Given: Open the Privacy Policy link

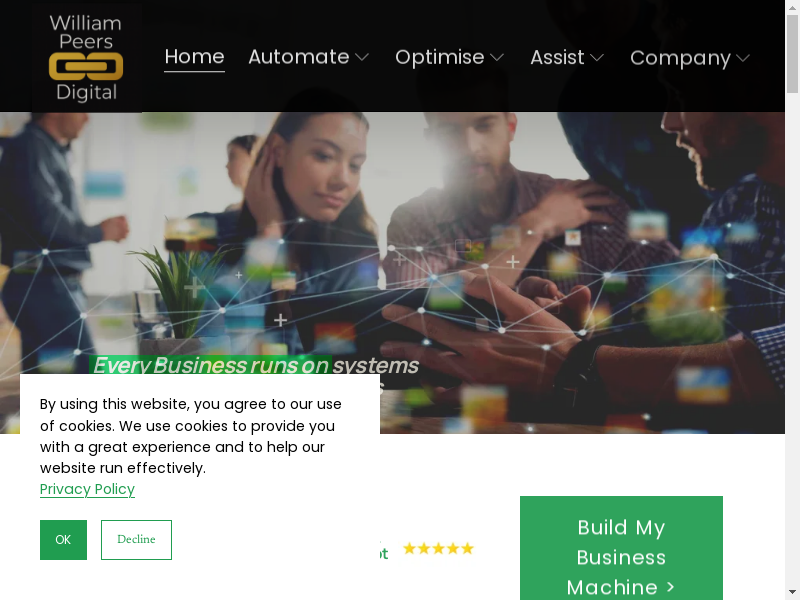Looking at the screenshot, I should coord(87,489).
